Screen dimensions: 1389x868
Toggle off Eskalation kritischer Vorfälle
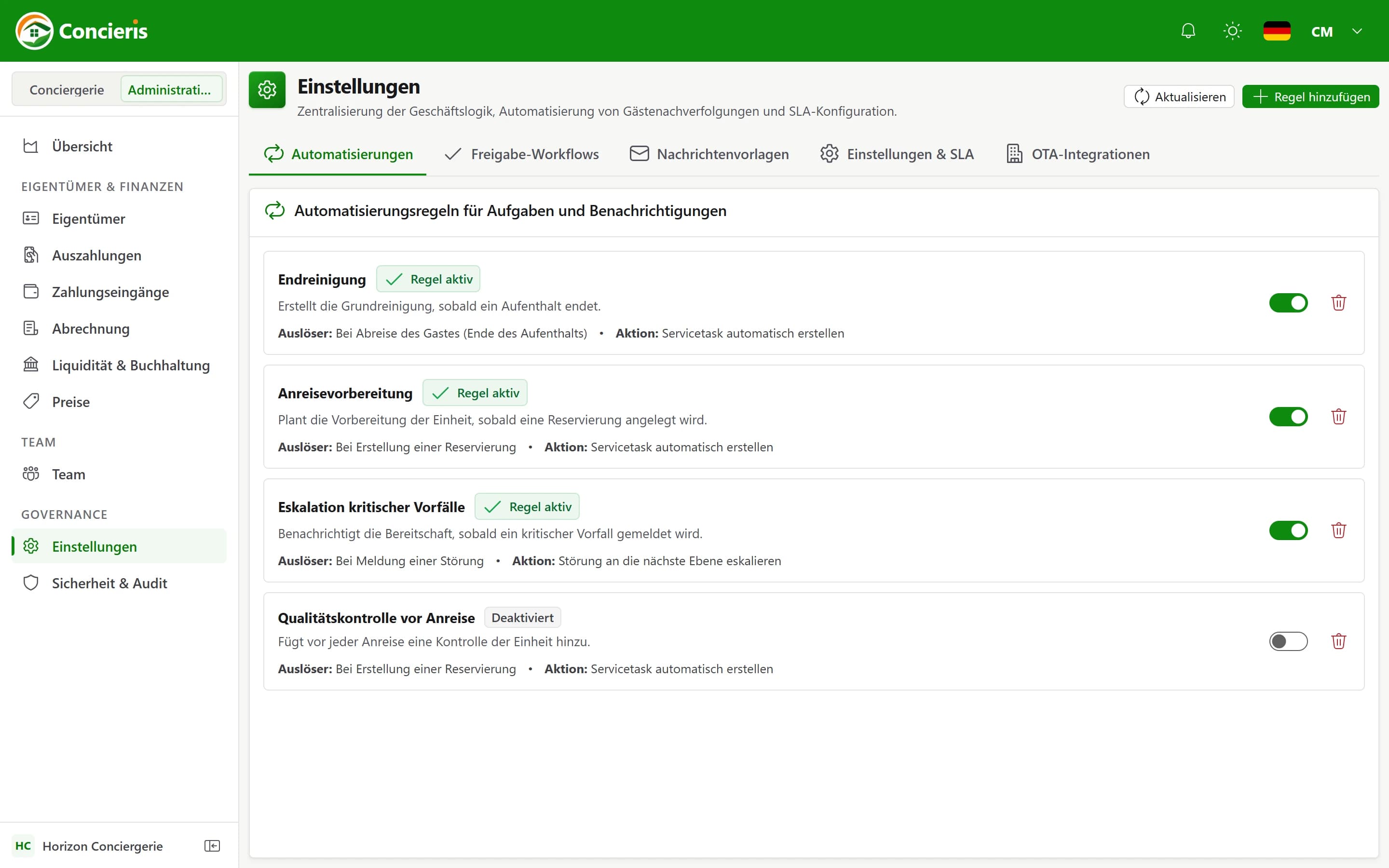point(1288,530)
